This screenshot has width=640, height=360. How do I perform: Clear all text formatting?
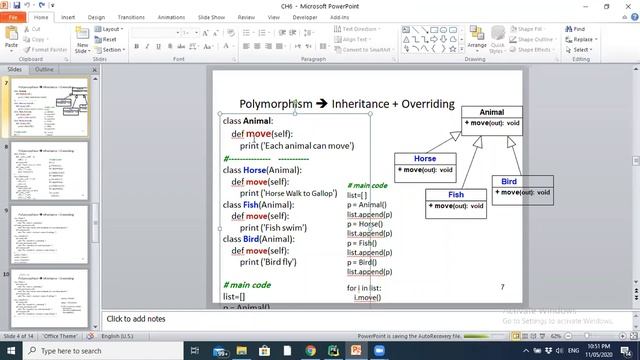tap(231, 33)
